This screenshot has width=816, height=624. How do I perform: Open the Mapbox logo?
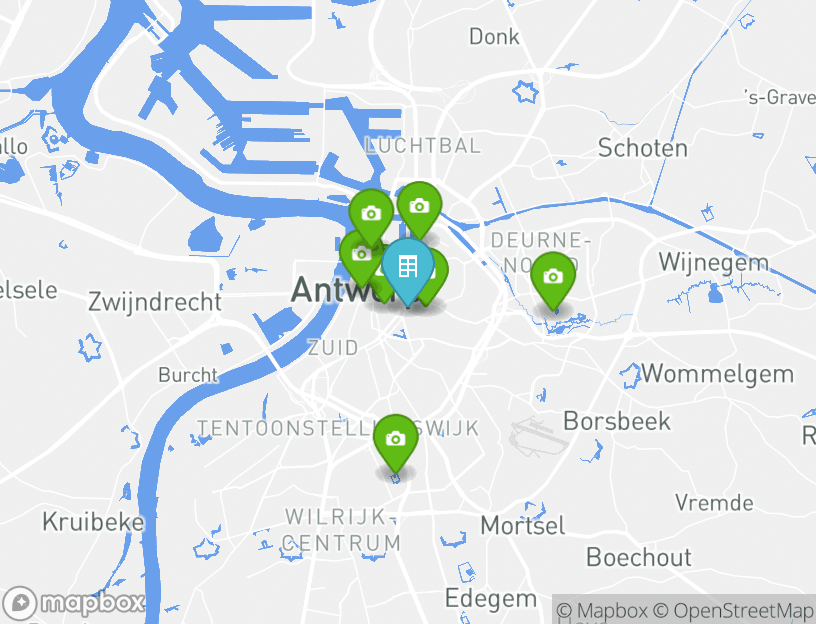(x=73, y=603)
